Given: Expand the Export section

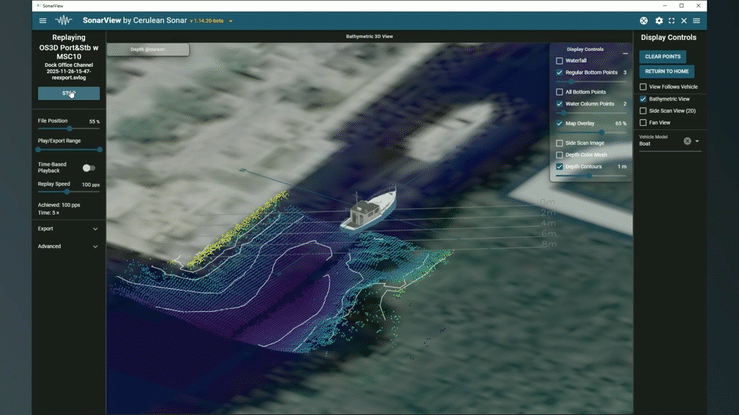Looking at the screenshot, I should pyautogui.click(x=95, y=229).
